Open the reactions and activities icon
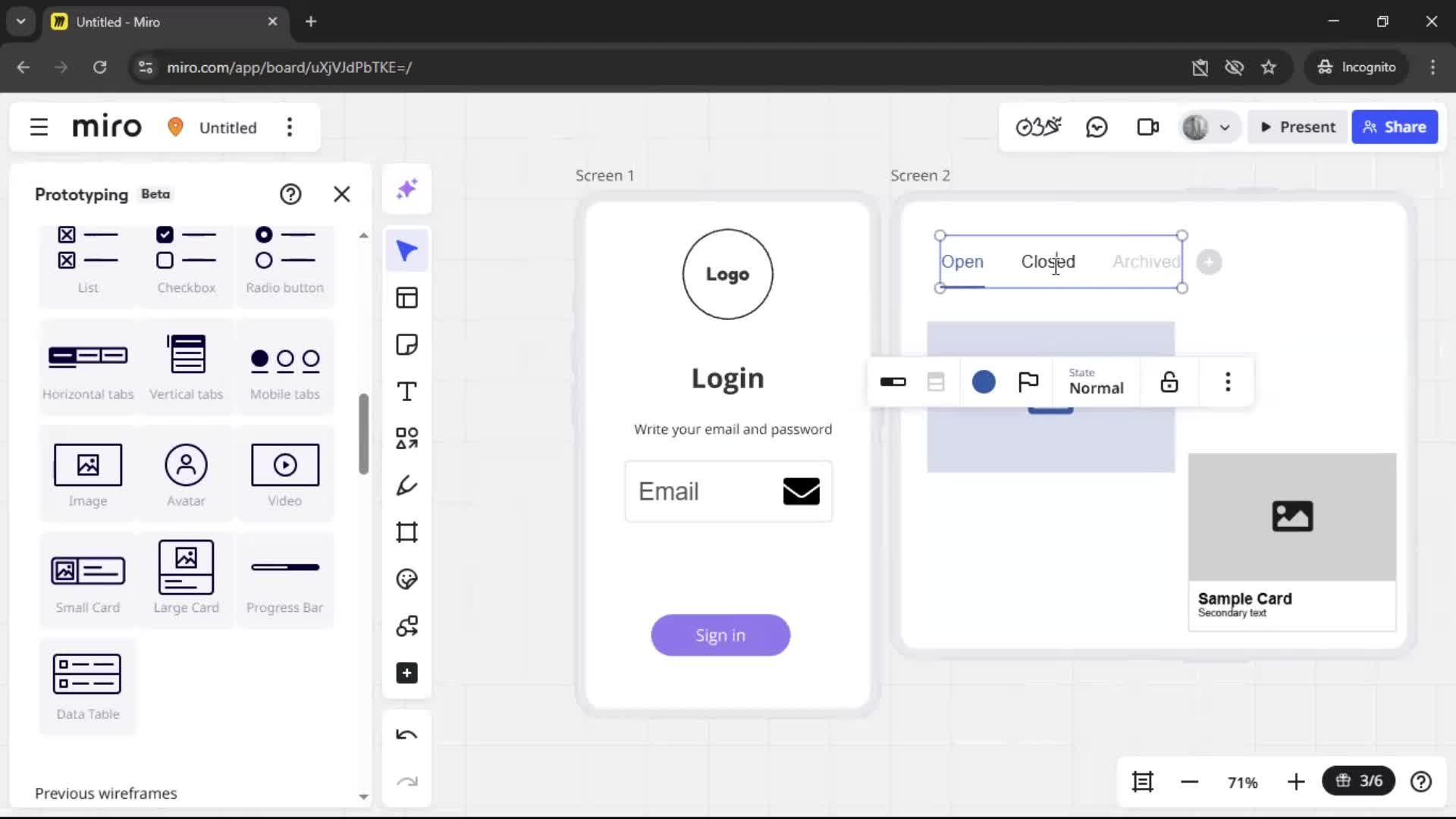Viewport: 1456px width, 819px height. (1038, 127)
